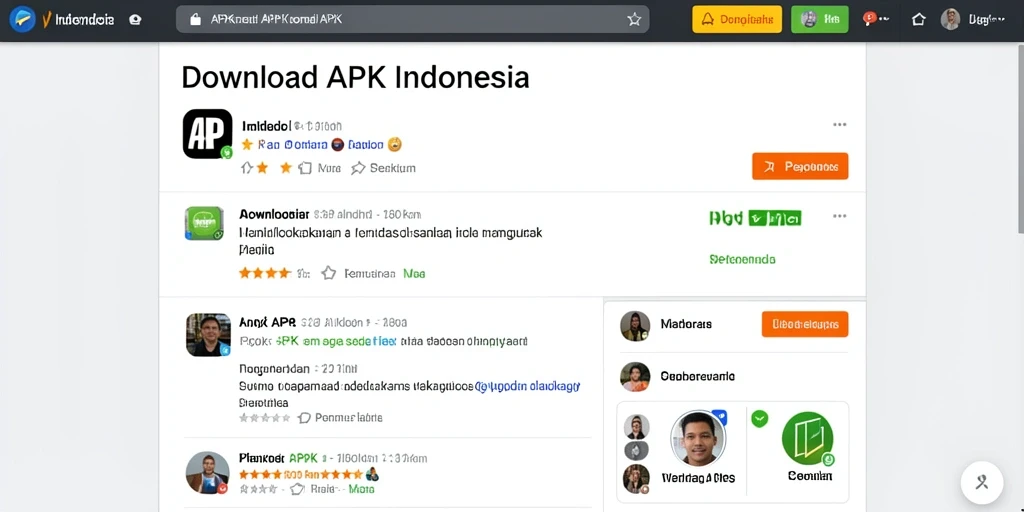Open the black AP app icon
Viewport: 1024px width, 512px height.
(x=208, y=134)
